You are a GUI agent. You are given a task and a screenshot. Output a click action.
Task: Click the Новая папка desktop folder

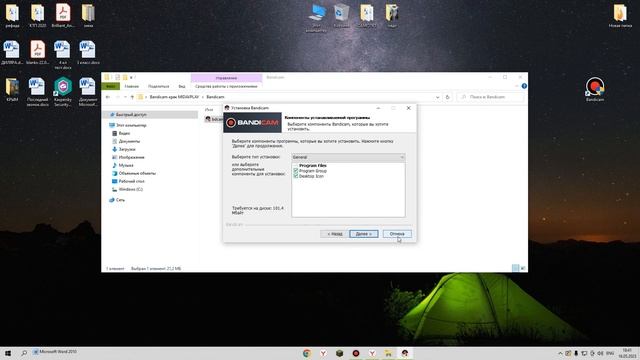[x=620, y=16]
